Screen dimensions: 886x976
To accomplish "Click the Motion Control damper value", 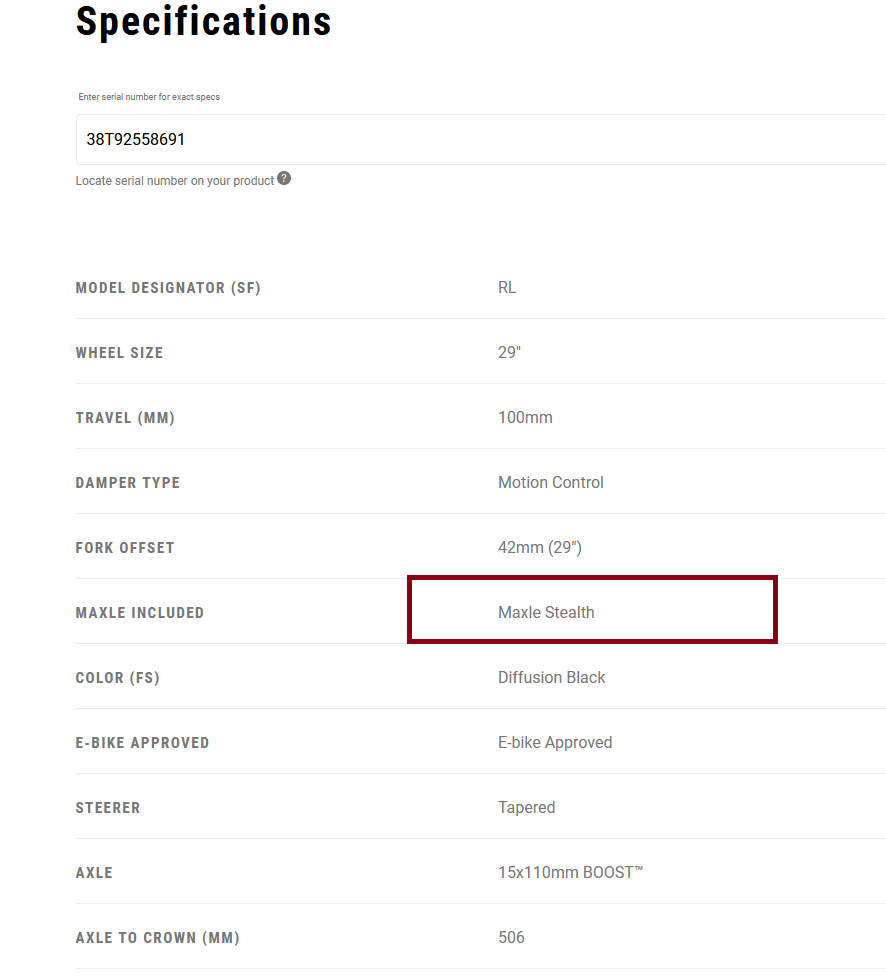I will 551,483.
